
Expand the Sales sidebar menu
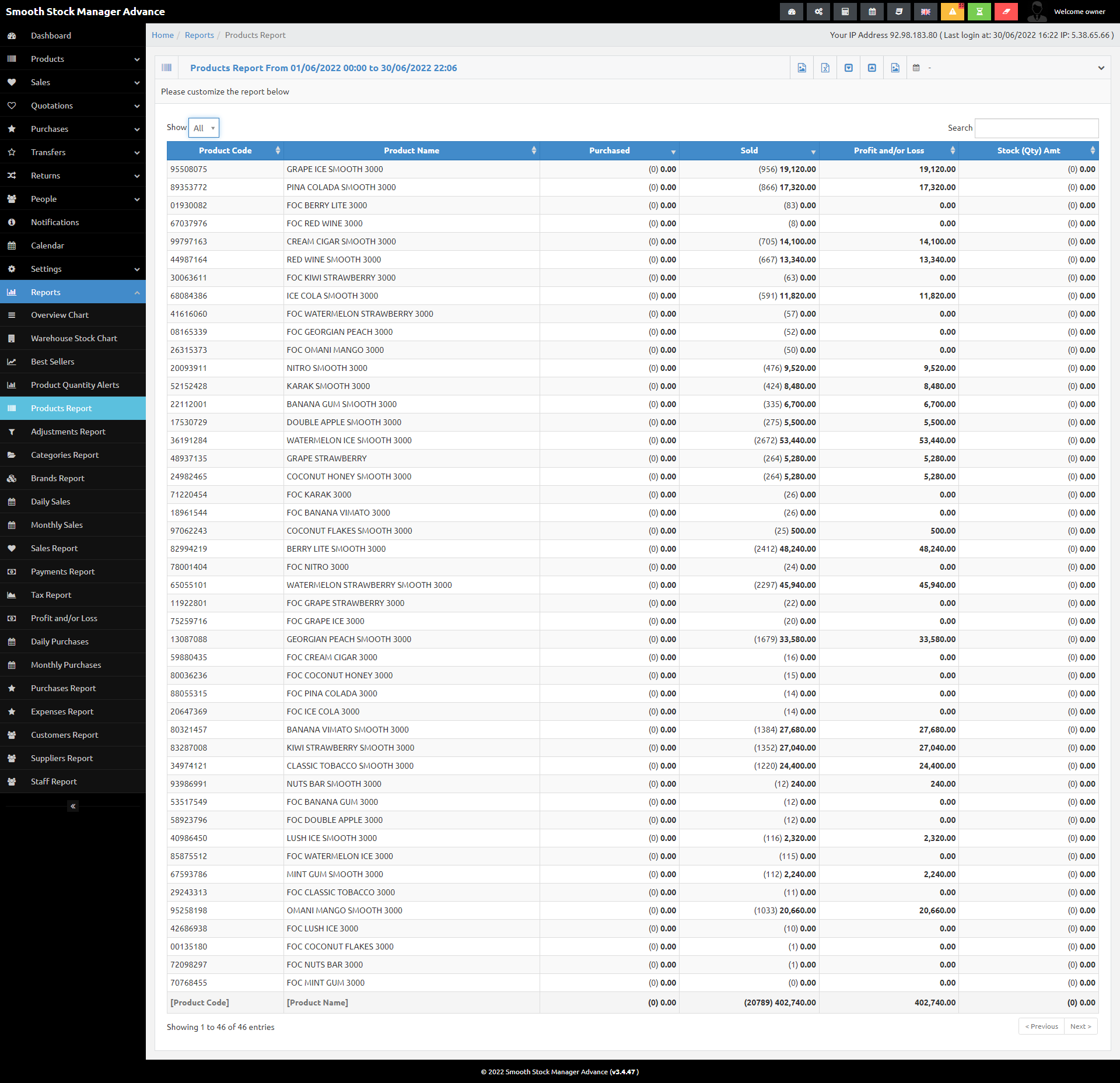click(73, 82)
